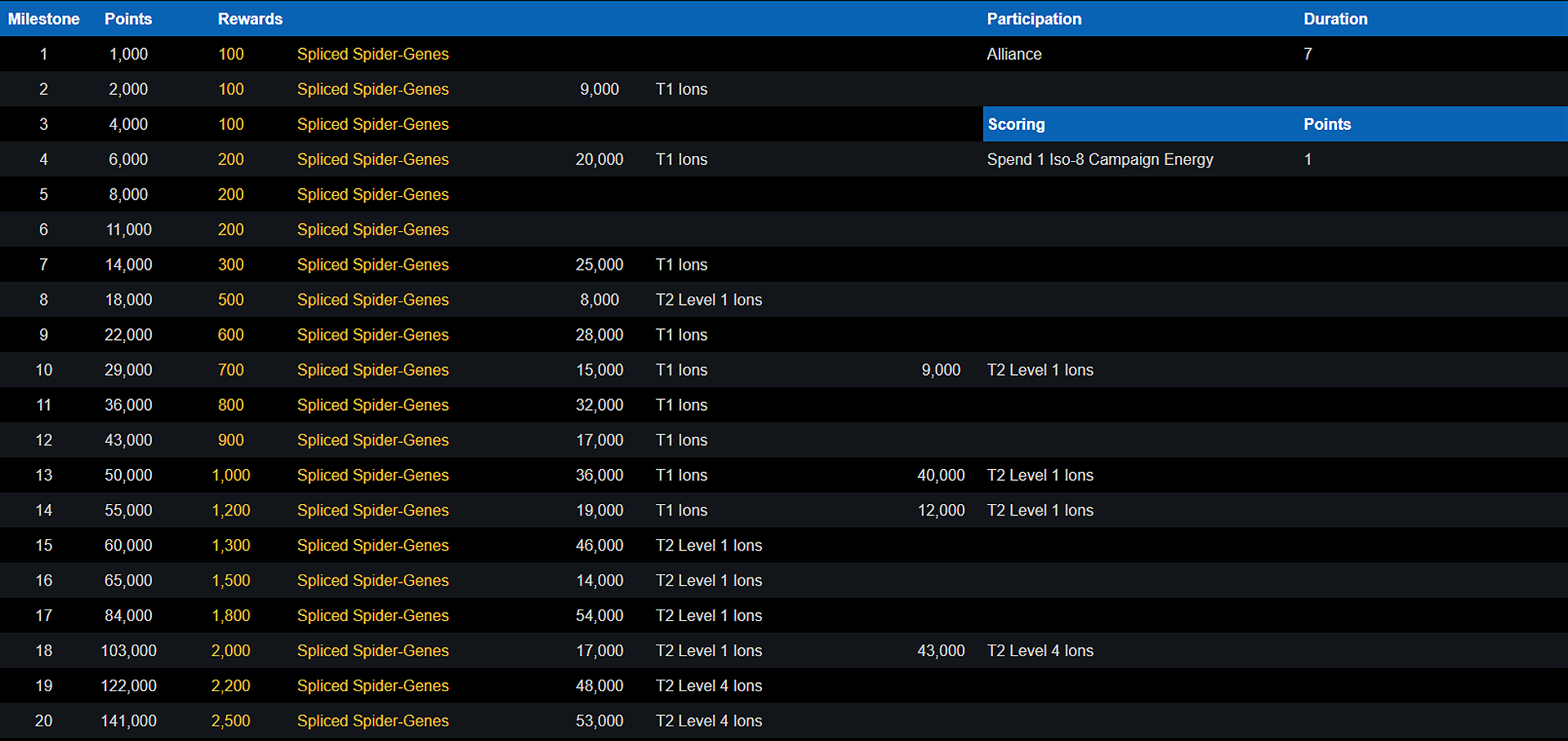Click milestone number 20
Viewport: 1568px width, 741px height.
click(x=43, y=721)
